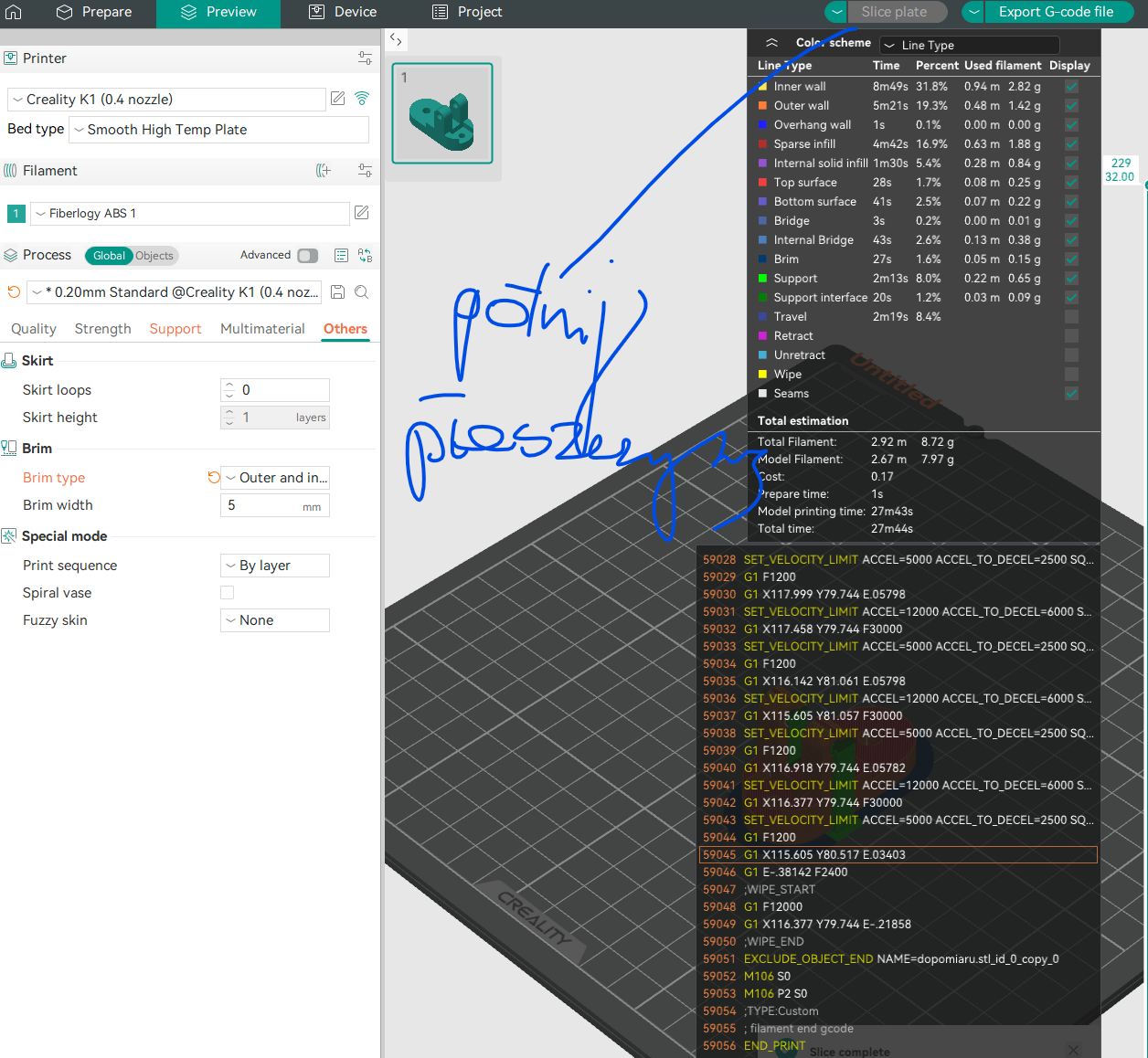Search process settings with magnifier icon

click(362, 292)
